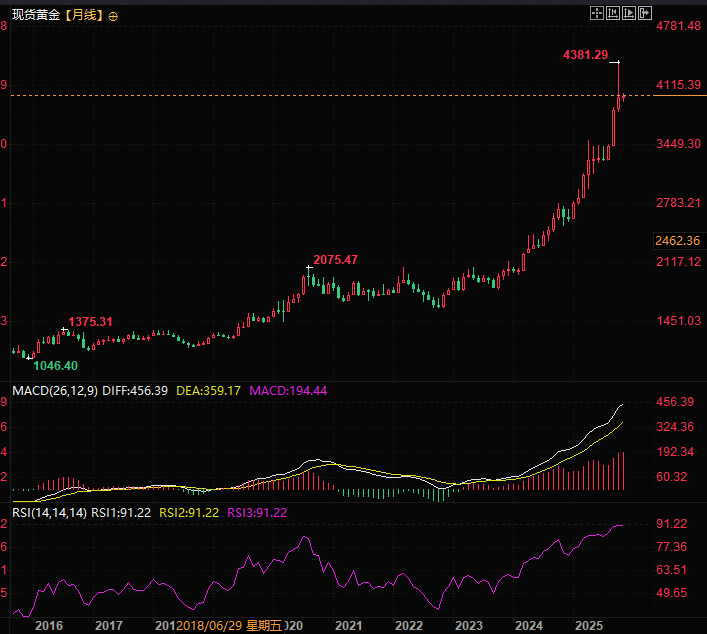Click the RSI1:91.22 value label
The width and height of the screenshot is (707, 634).
tap(122, 513)
